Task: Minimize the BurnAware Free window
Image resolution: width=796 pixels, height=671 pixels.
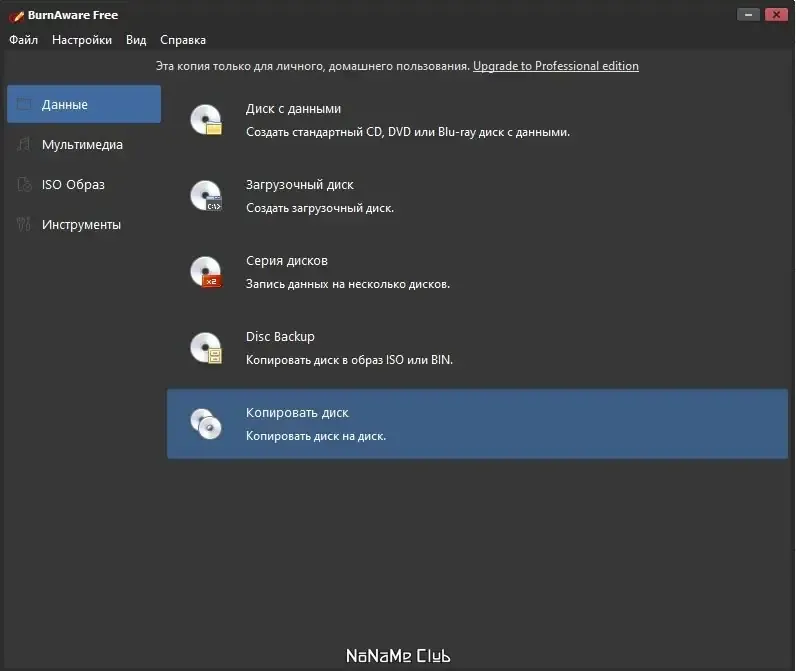Action: [x=748, y=15]
